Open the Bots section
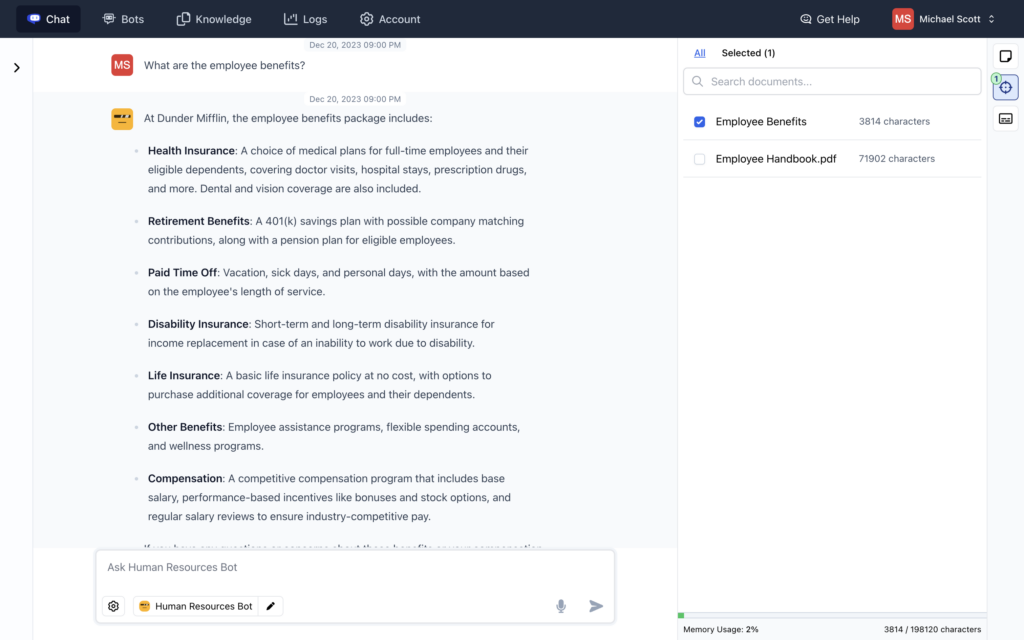Viewport: 1024px width, 640px height. click(x=123, y=18)
